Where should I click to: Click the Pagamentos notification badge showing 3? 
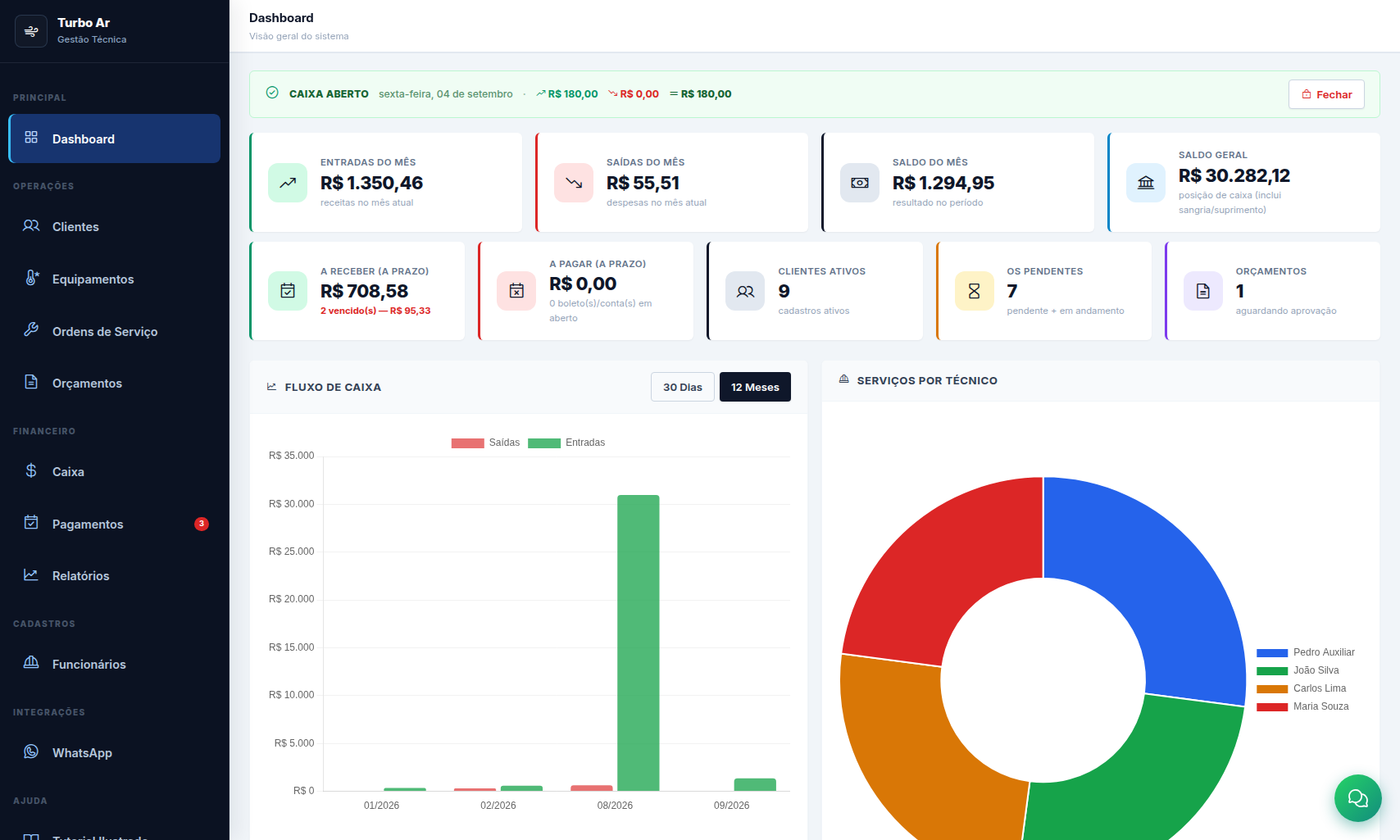point(202,524)
